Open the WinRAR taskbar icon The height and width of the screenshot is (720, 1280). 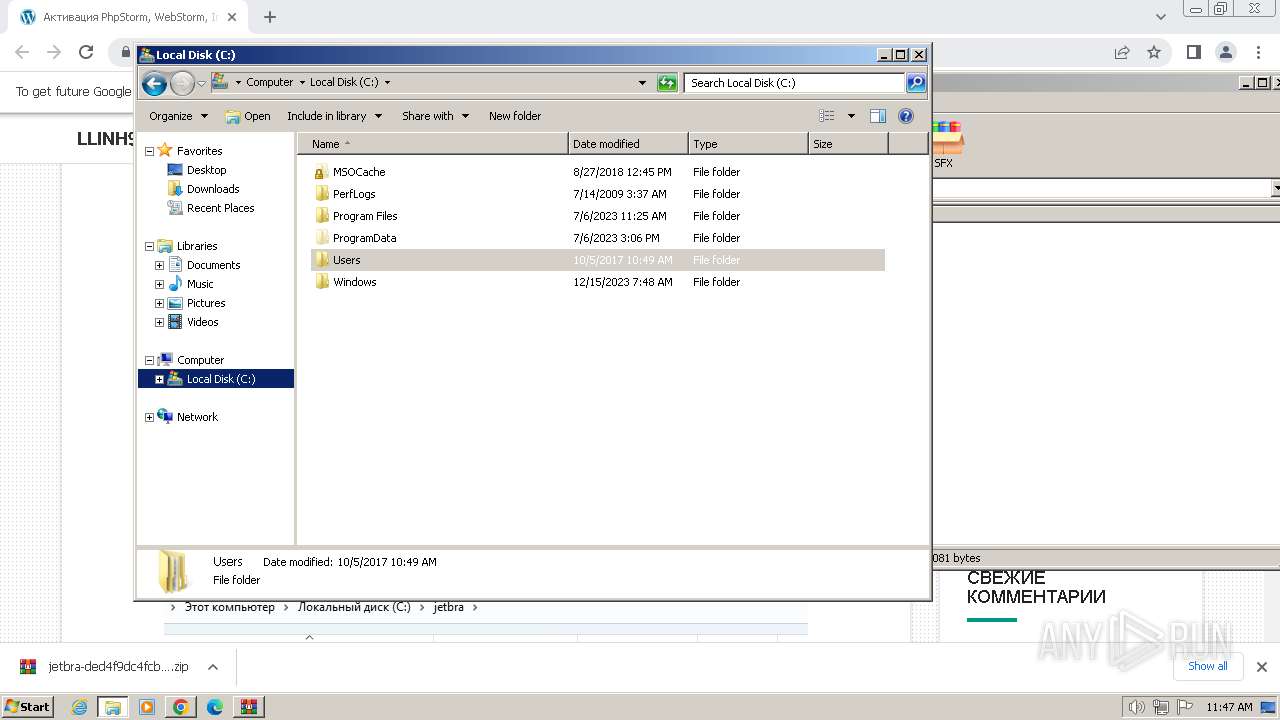pyautogui.click(x=248, y=707)
